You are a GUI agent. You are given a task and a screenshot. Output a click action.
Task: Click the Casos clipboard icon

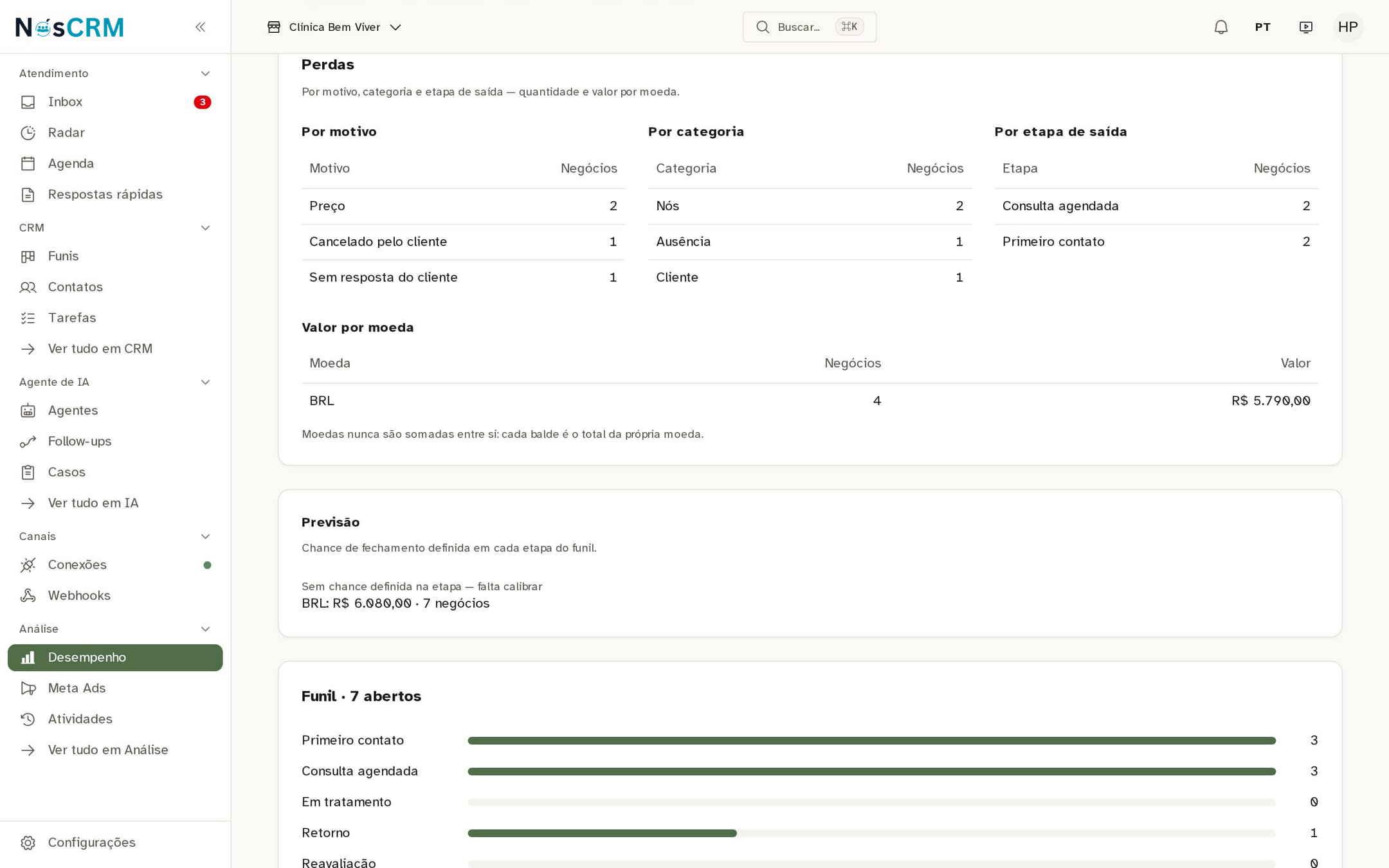pyautogui.click(x=28, y=472)
